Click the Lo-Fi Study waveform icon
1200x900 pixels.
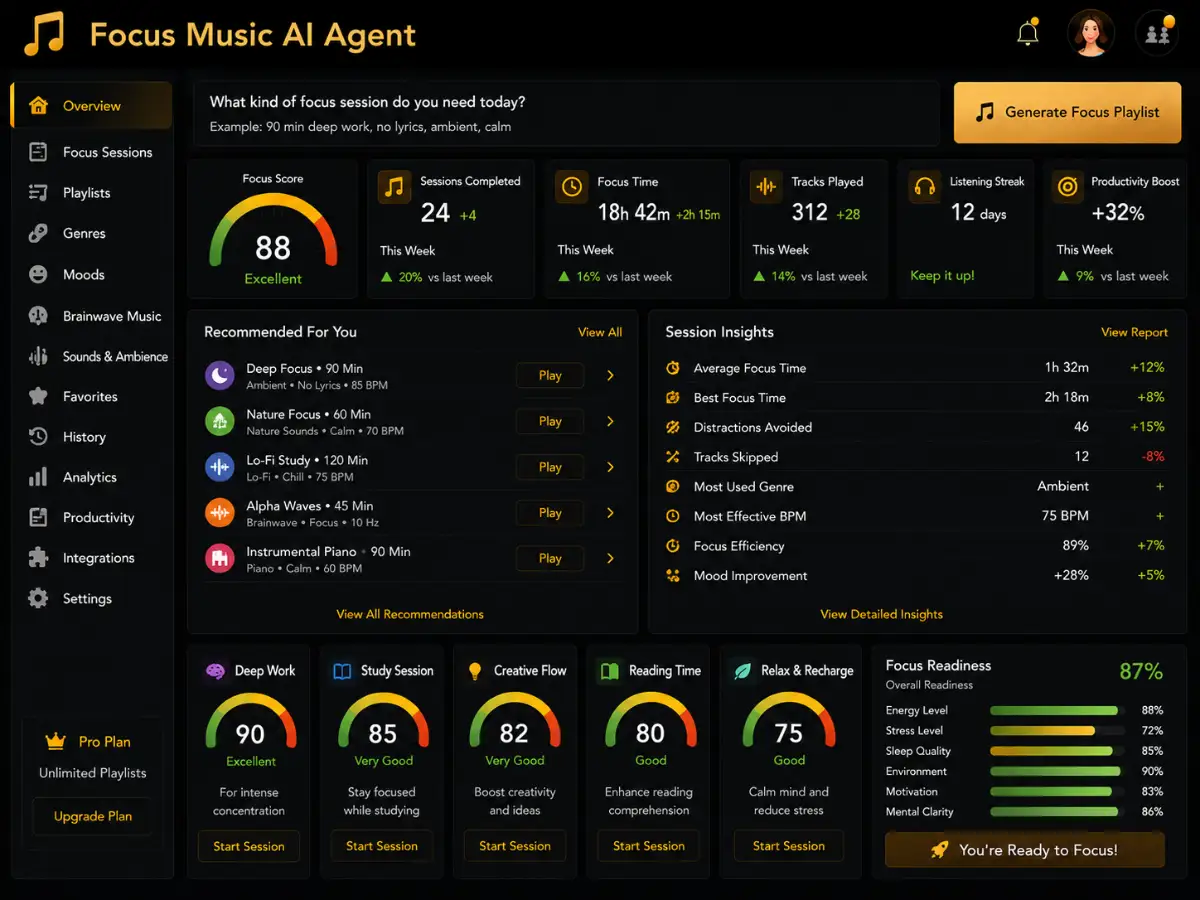tap(220, 467)
